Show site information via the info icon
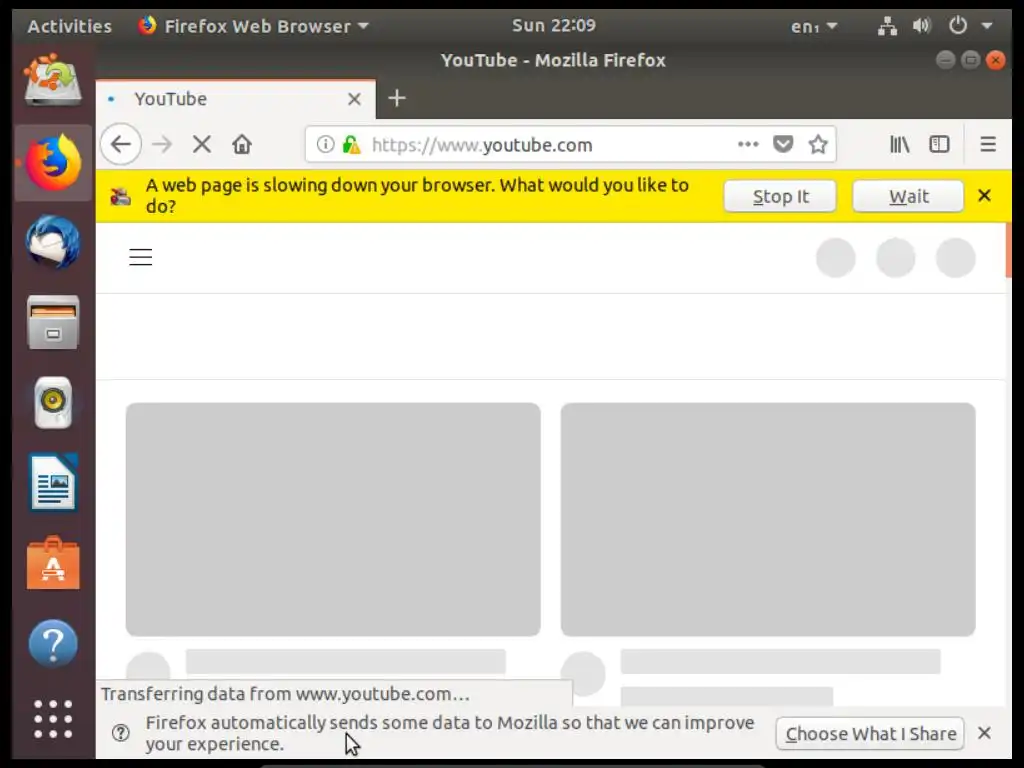 [325, 144]
